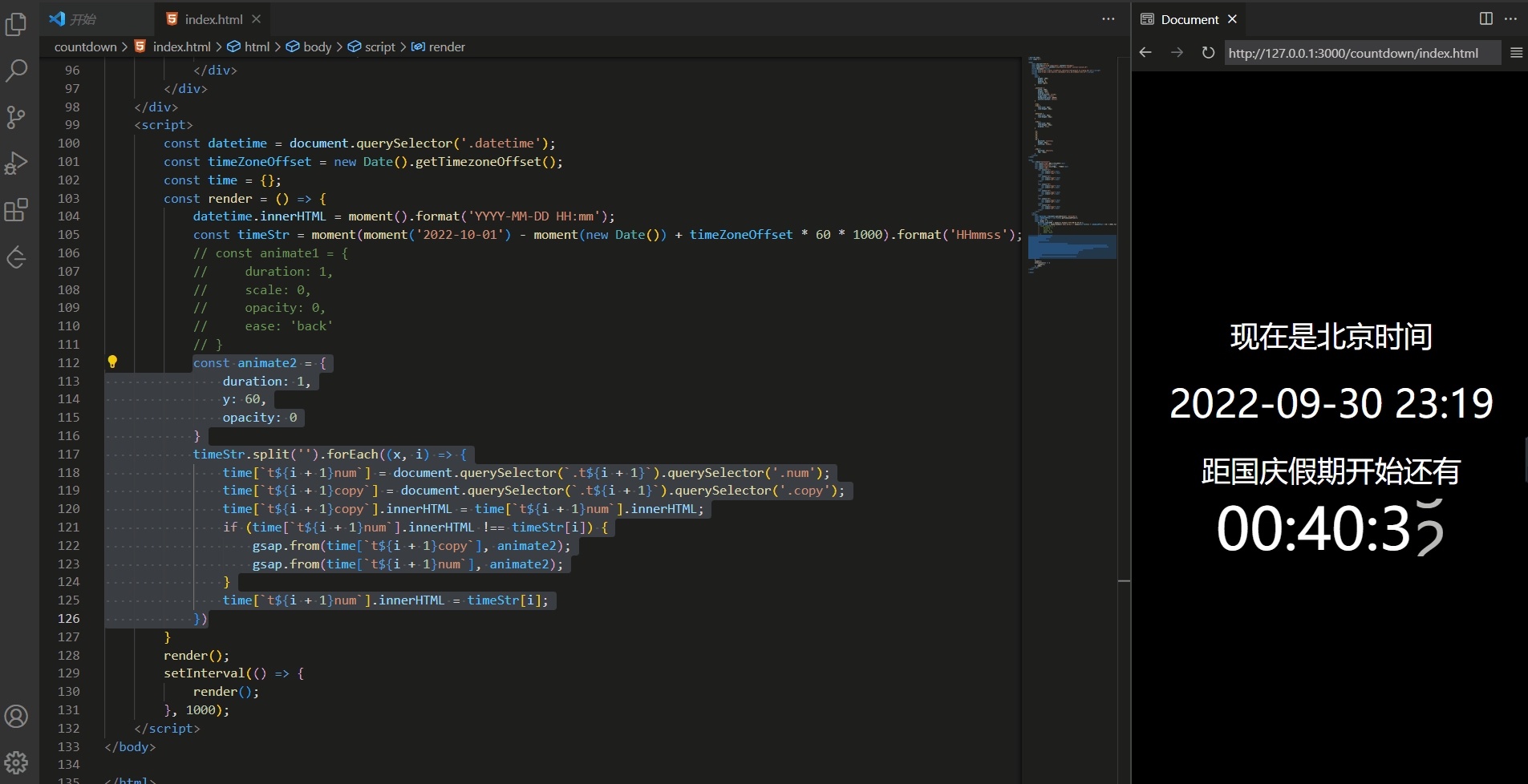The width and height of the screenshot is (1528, 784).
Task: Click the preview URL address field
Action: [1360, 53]
